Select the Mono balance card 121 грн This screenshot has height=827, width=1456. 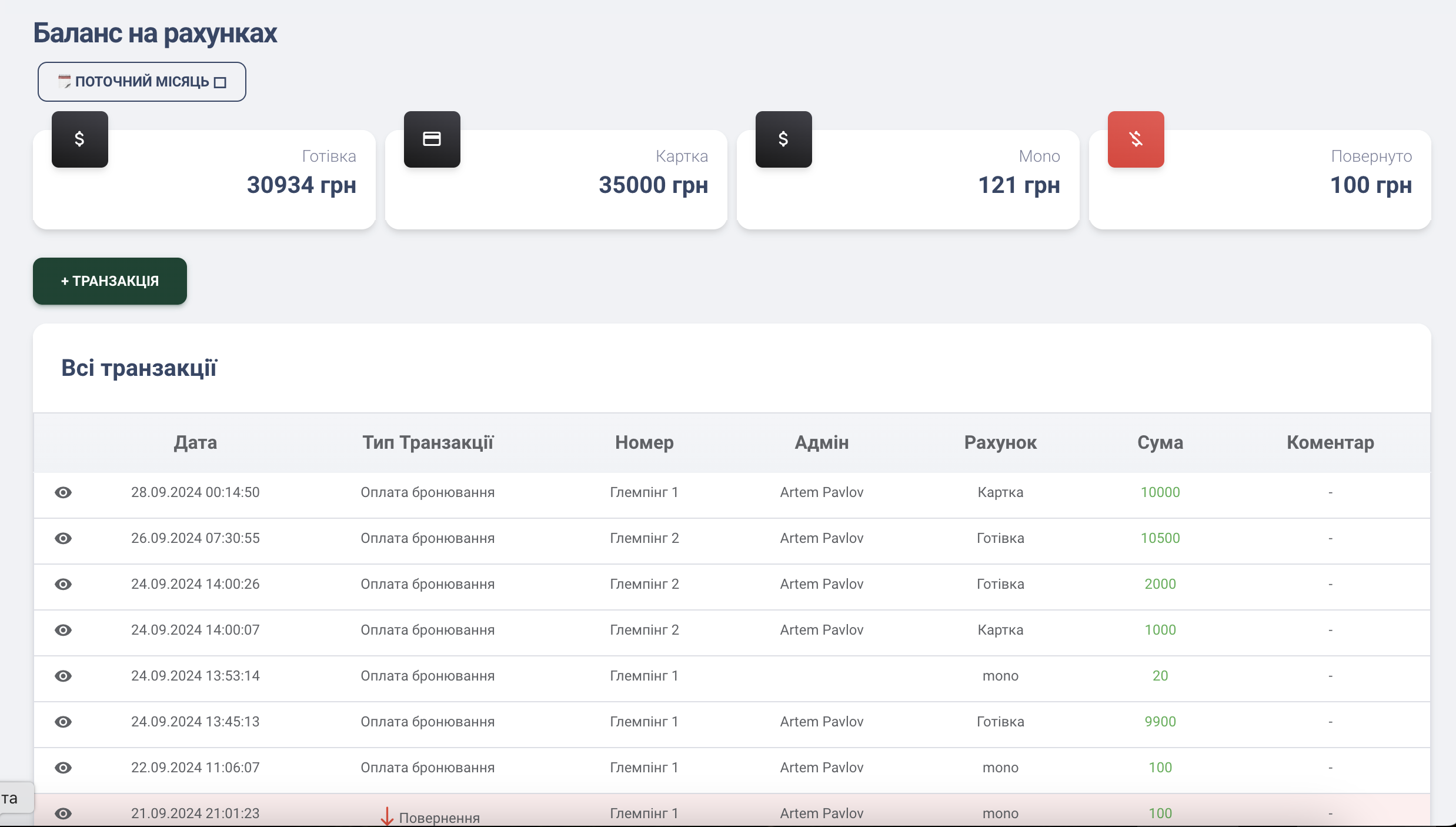tap(908, 179)
